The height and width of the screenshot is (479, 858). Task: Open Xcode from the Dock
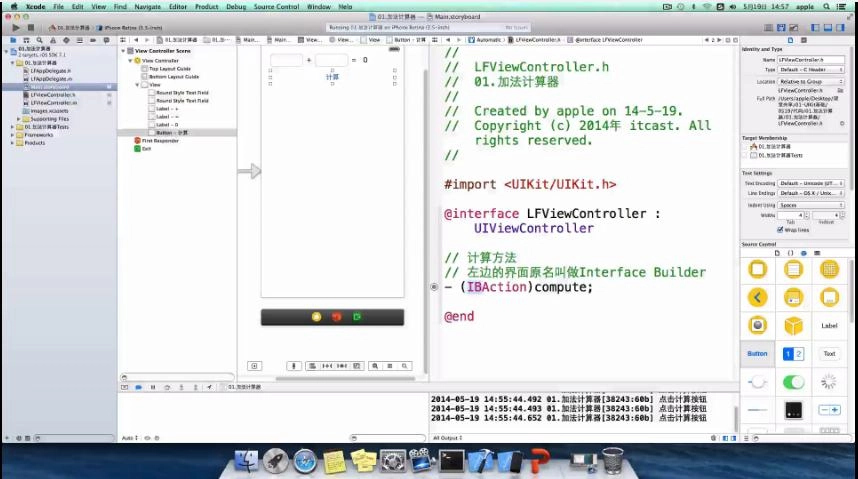480,461
